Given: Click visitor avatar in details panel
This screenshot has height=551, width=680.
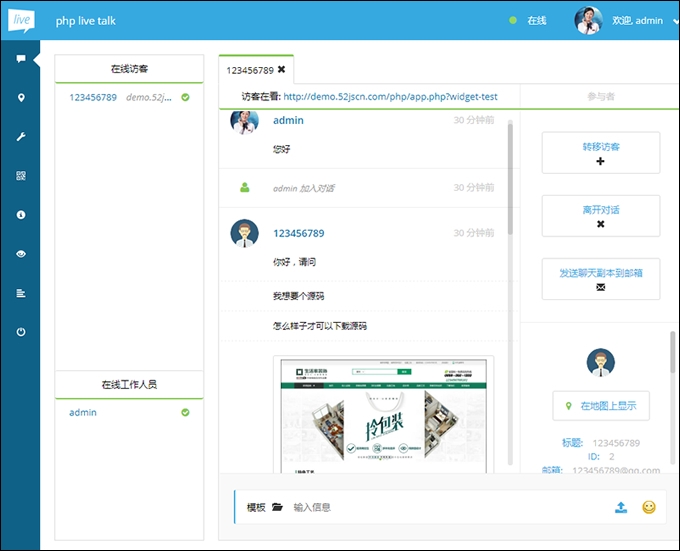Looking at the screenshot, I should click(601, 362).
